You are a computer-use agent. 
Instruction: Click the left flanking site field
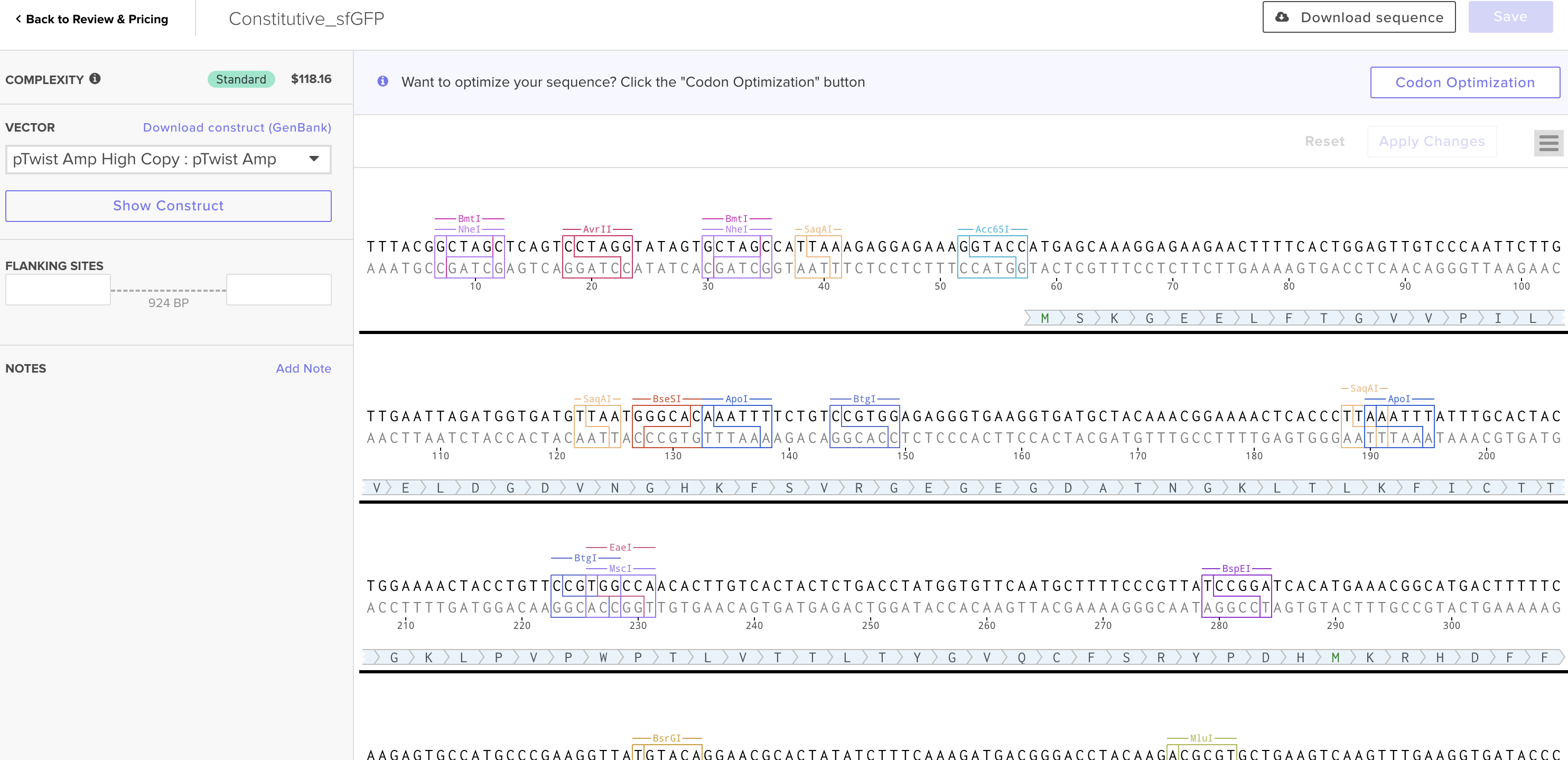coord(58,289)
